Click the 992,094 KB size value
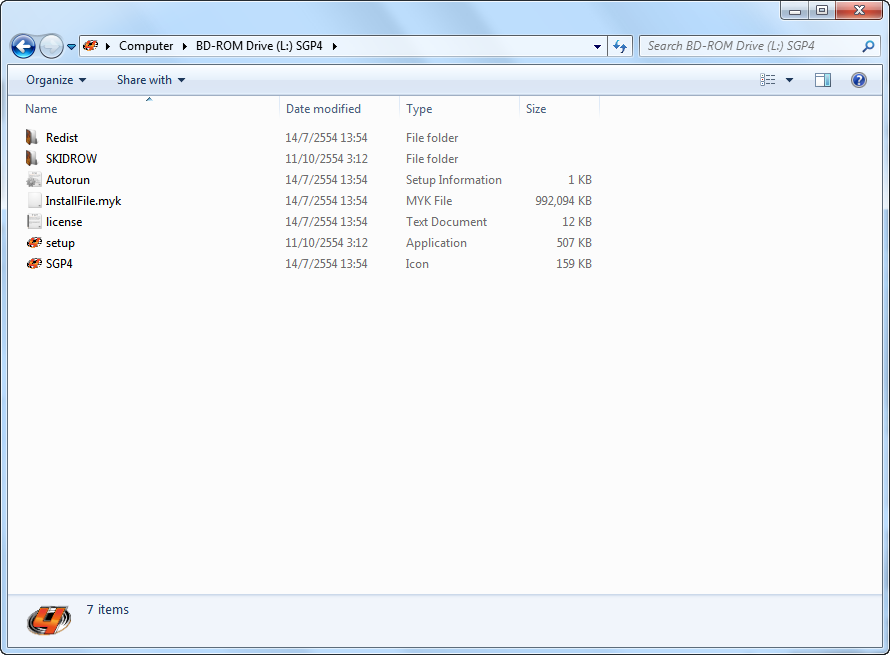The width and height of the screenshot is (890, 655). pyautogui.click(x=563, y=200)
